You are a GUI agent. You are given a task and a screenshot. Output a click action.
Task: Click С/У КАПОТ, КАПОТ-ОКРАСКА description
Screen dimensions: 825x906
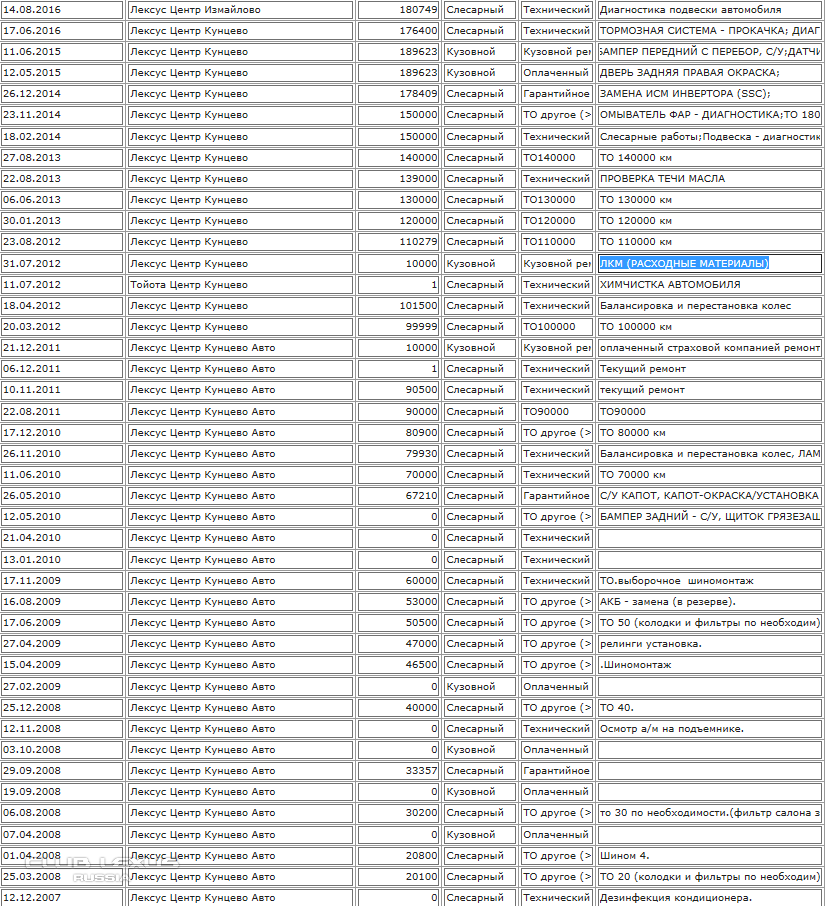tap(709, 495)
